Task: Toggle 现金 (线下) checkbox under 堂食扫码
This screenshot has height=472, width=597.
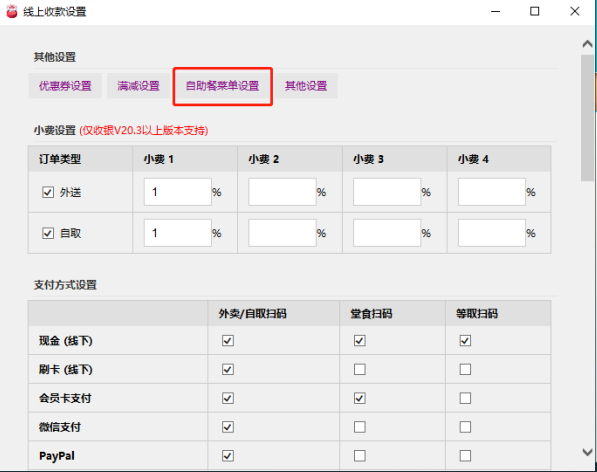Action: coord(360,340)
